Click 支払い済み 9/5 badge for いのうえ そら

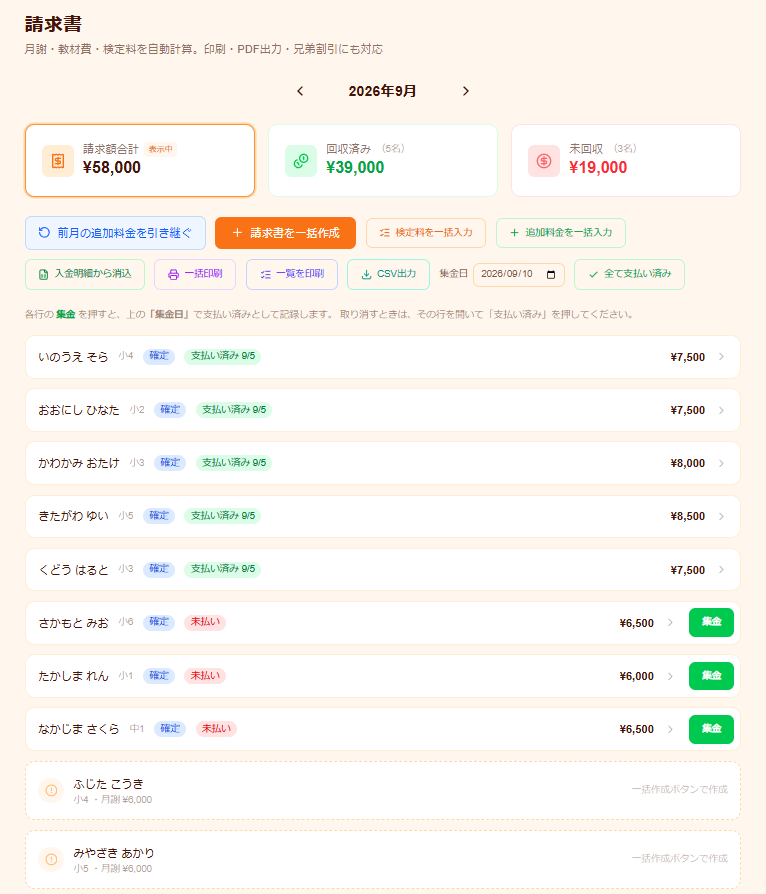pyautogui.click(x=222, y=356)
